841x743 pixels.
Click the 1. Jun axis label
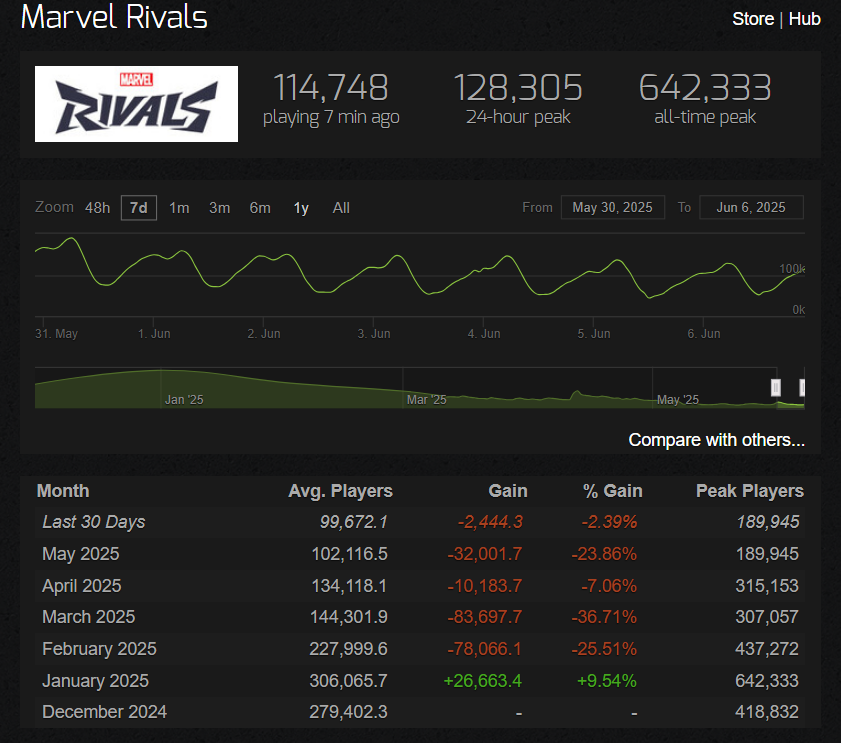tap(154, 334)
